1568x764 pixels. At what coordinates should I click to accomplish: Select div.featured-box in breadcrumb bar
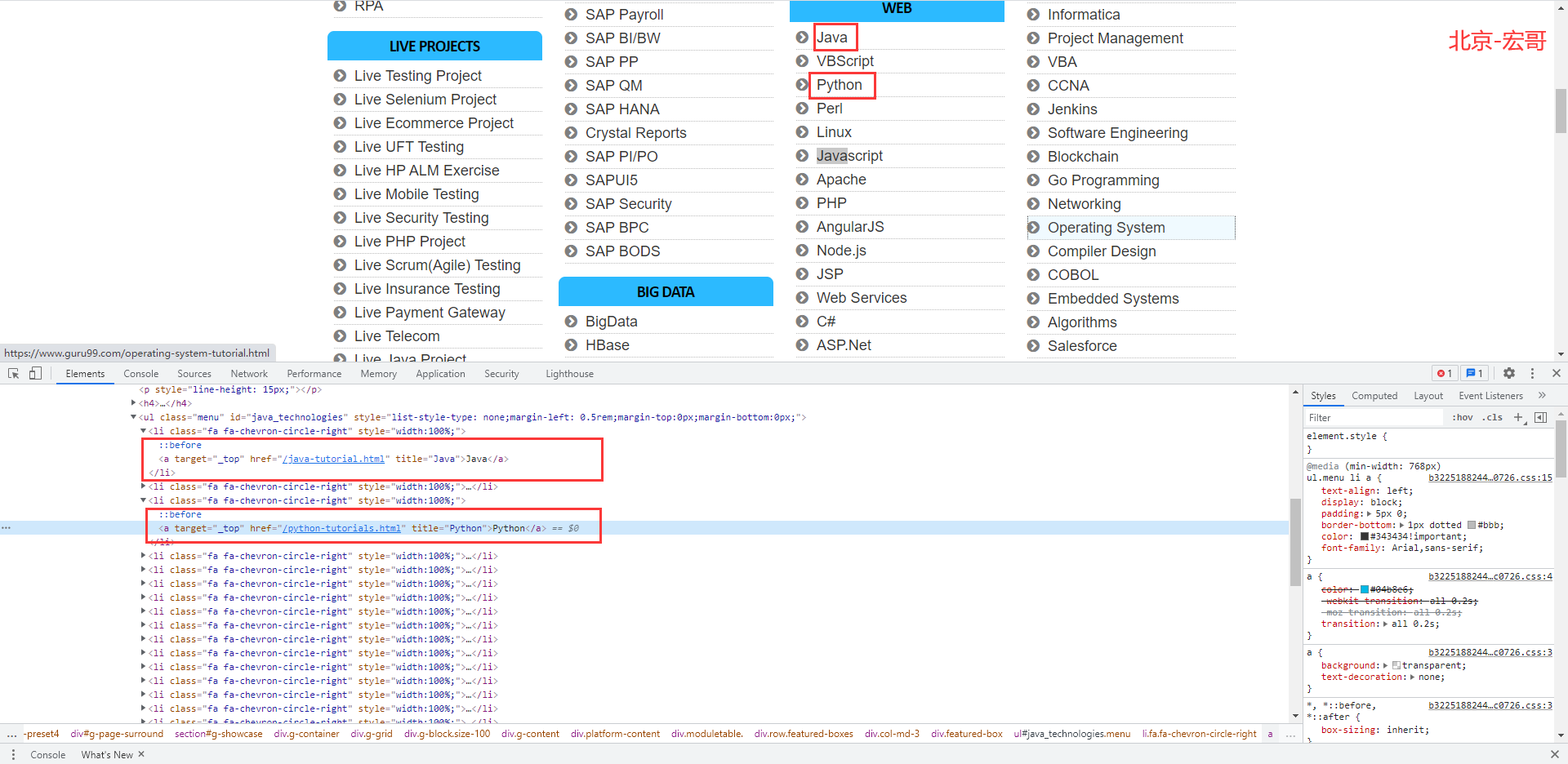click(x=967, y=734)
